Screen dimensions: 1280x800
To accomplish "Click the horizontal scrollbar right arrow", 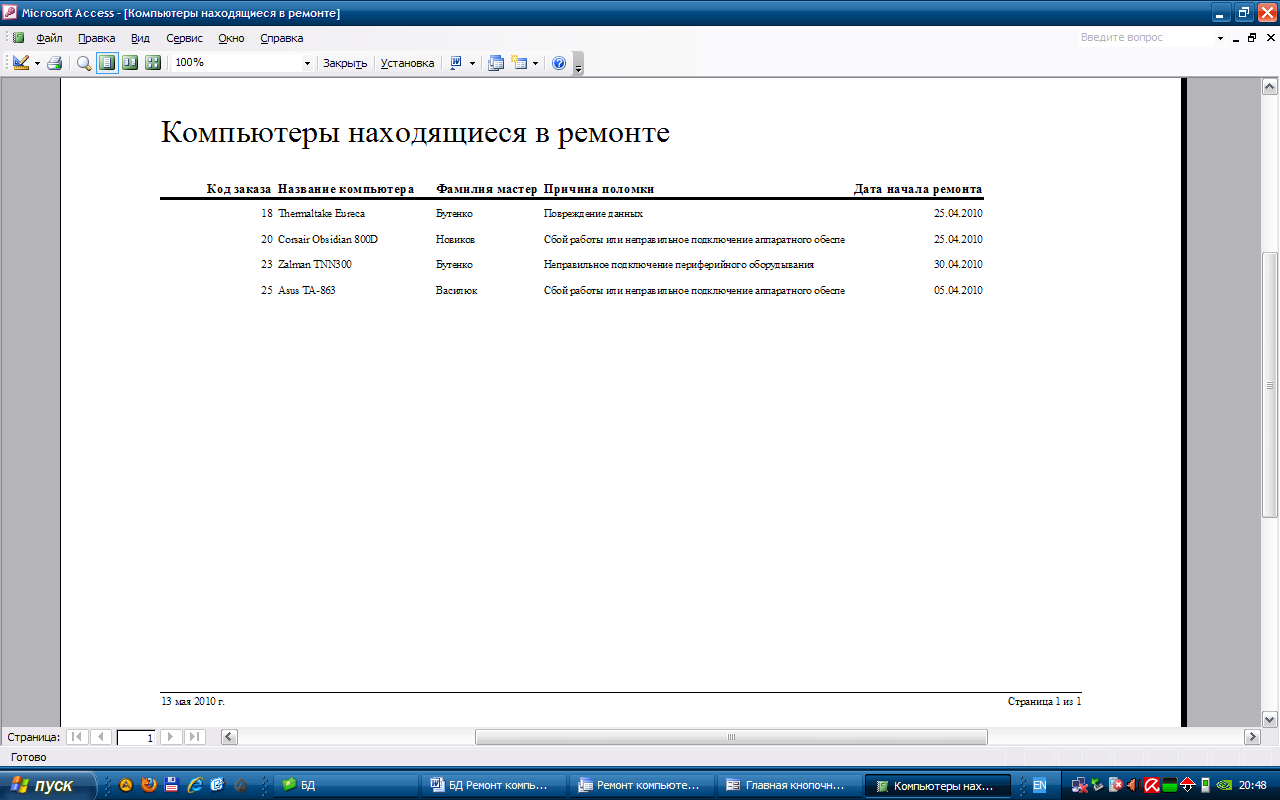I will pyautogui.click(x=1252, y=737).
